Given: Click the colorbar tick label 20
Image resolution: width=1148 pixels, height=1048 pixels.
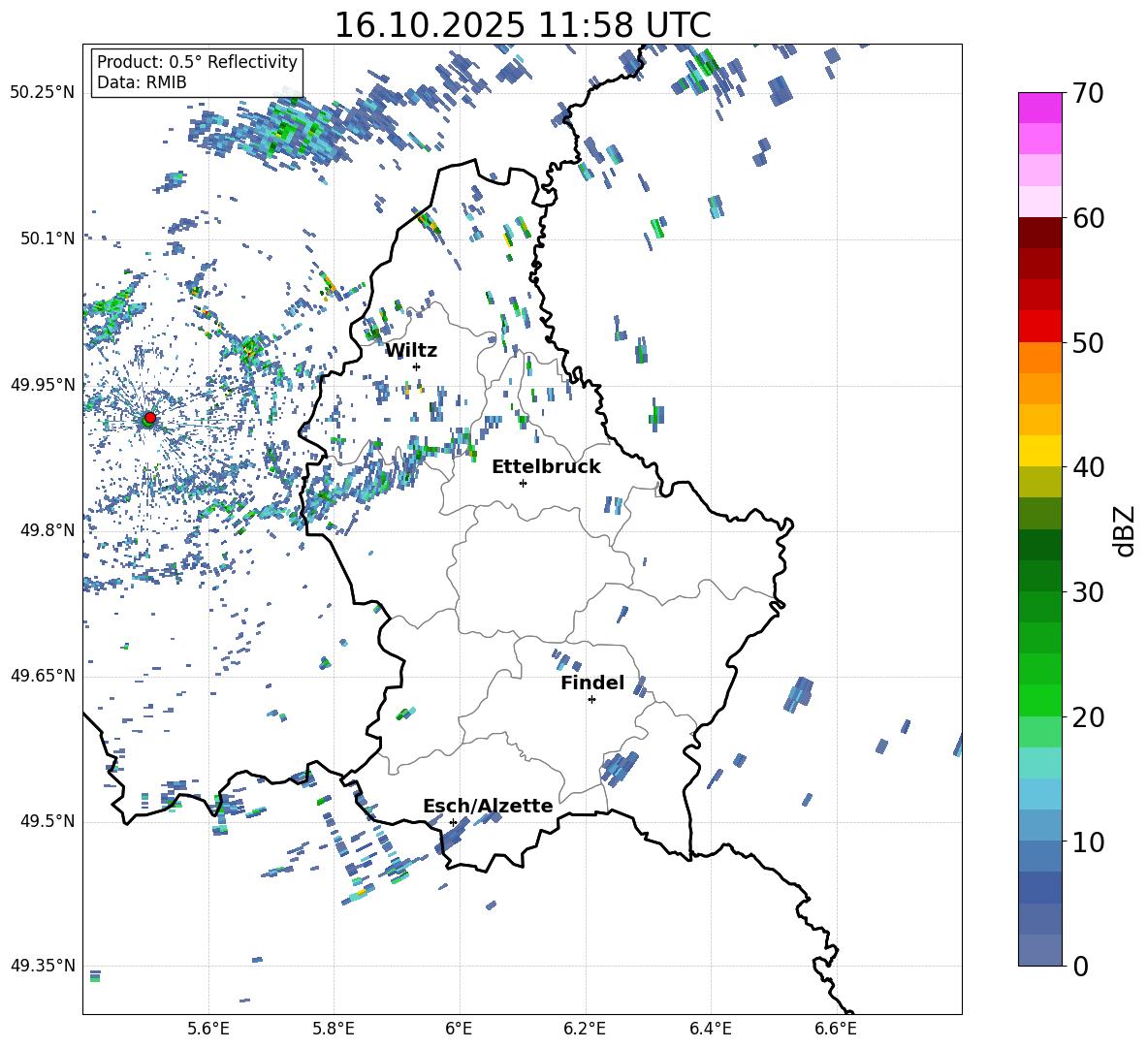Looking at the screenshot, I should 1088,717.
